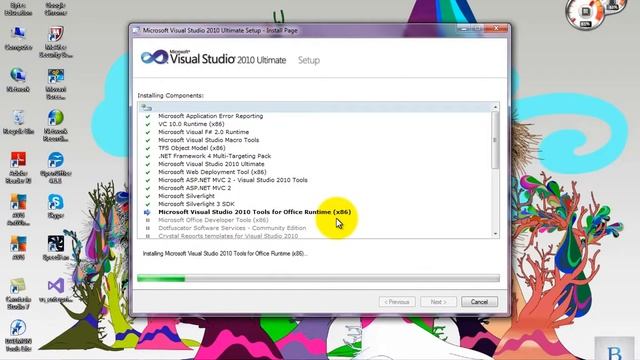Close the Visual Studio setup window
640x360 pixels.
coord(497,29)
